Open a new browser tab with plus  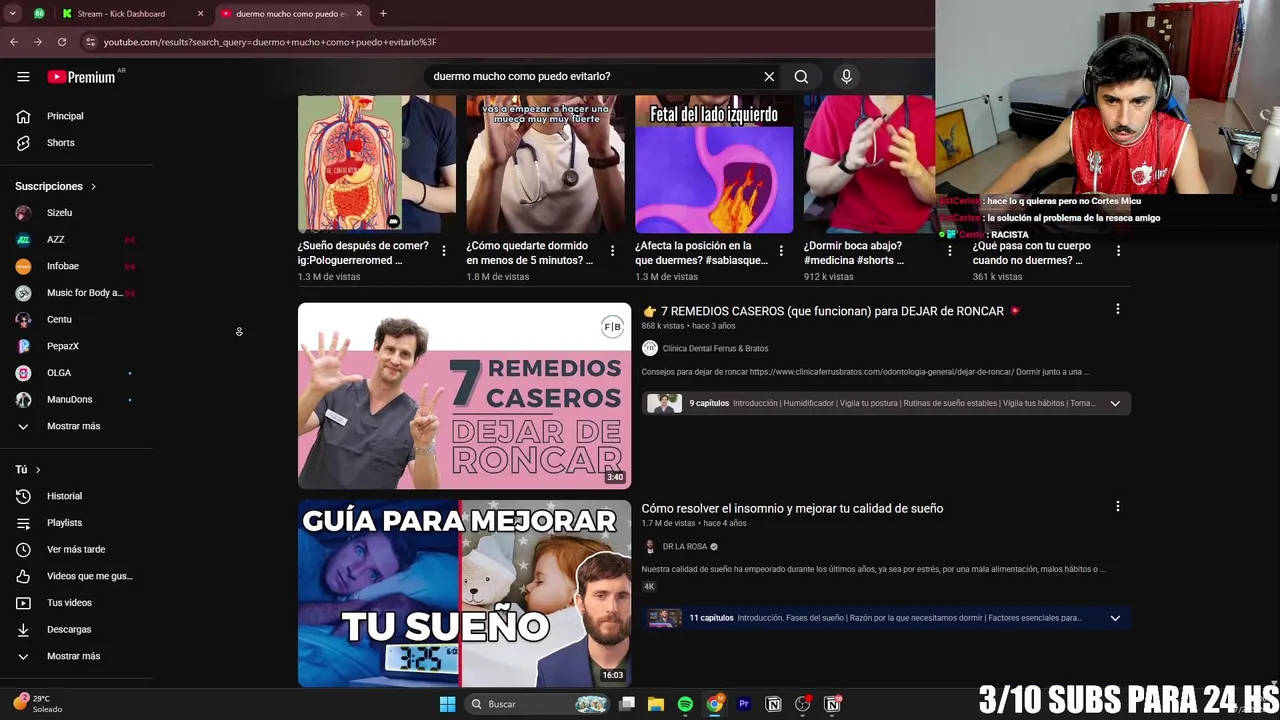click(x=383, y=14)
